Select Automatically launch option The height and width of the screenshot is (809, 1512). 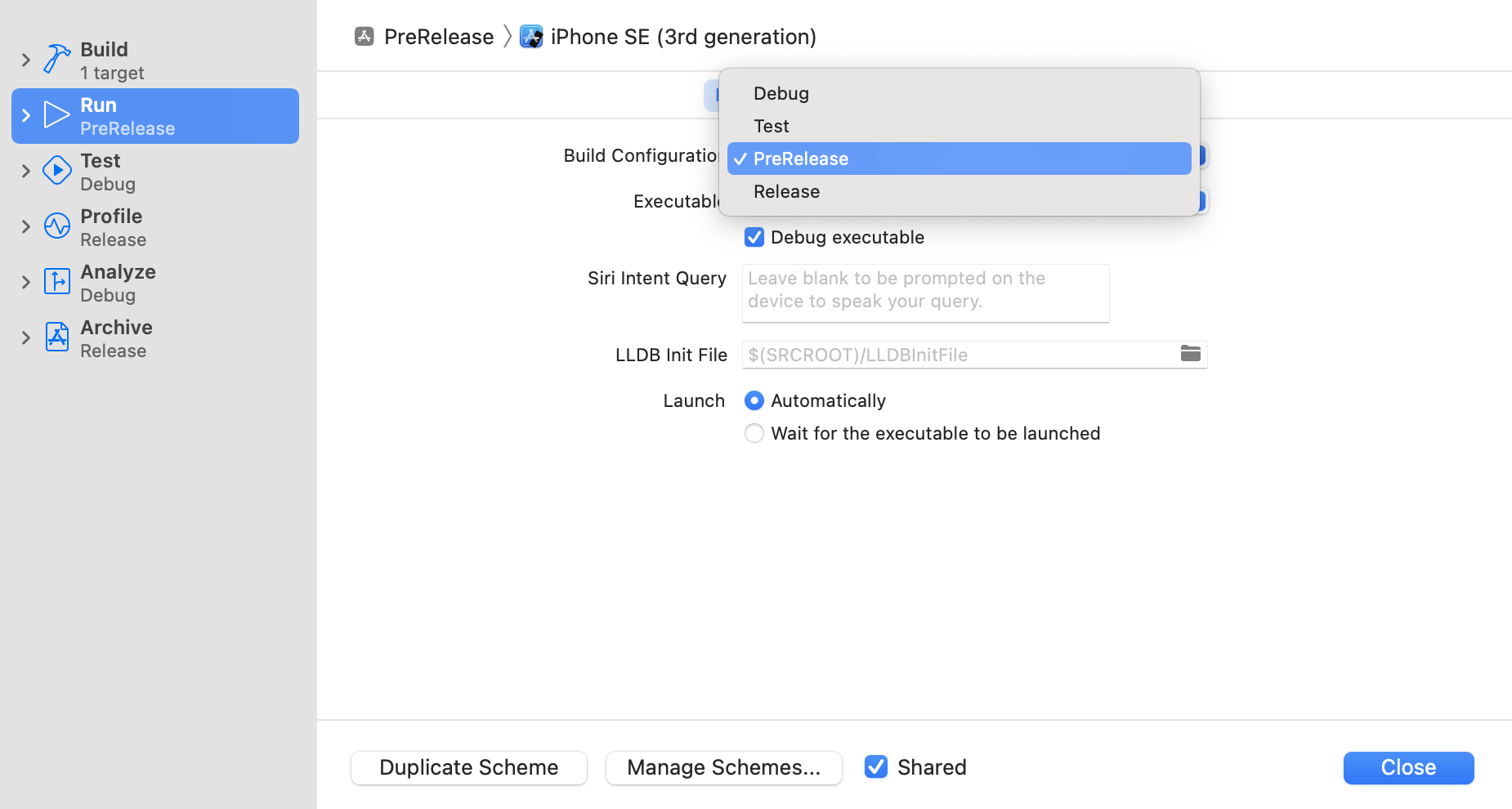point(754,400)
